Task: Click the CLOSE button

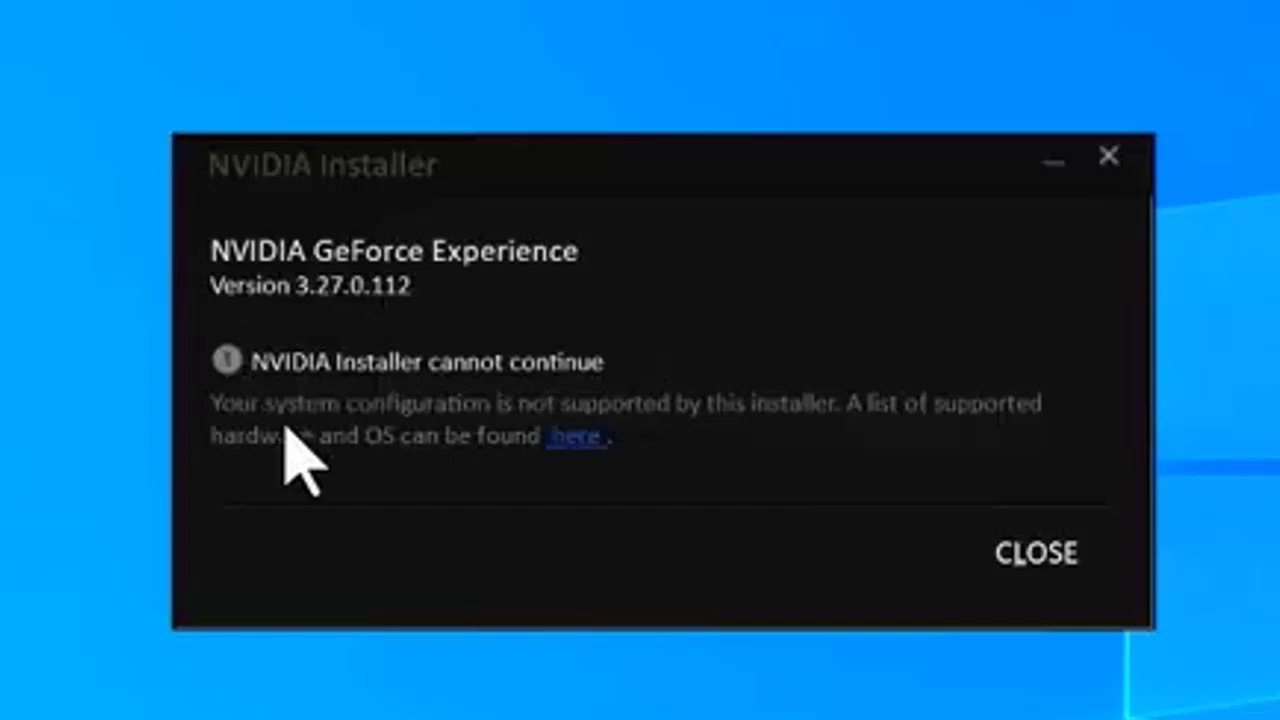Action: 1036,553
